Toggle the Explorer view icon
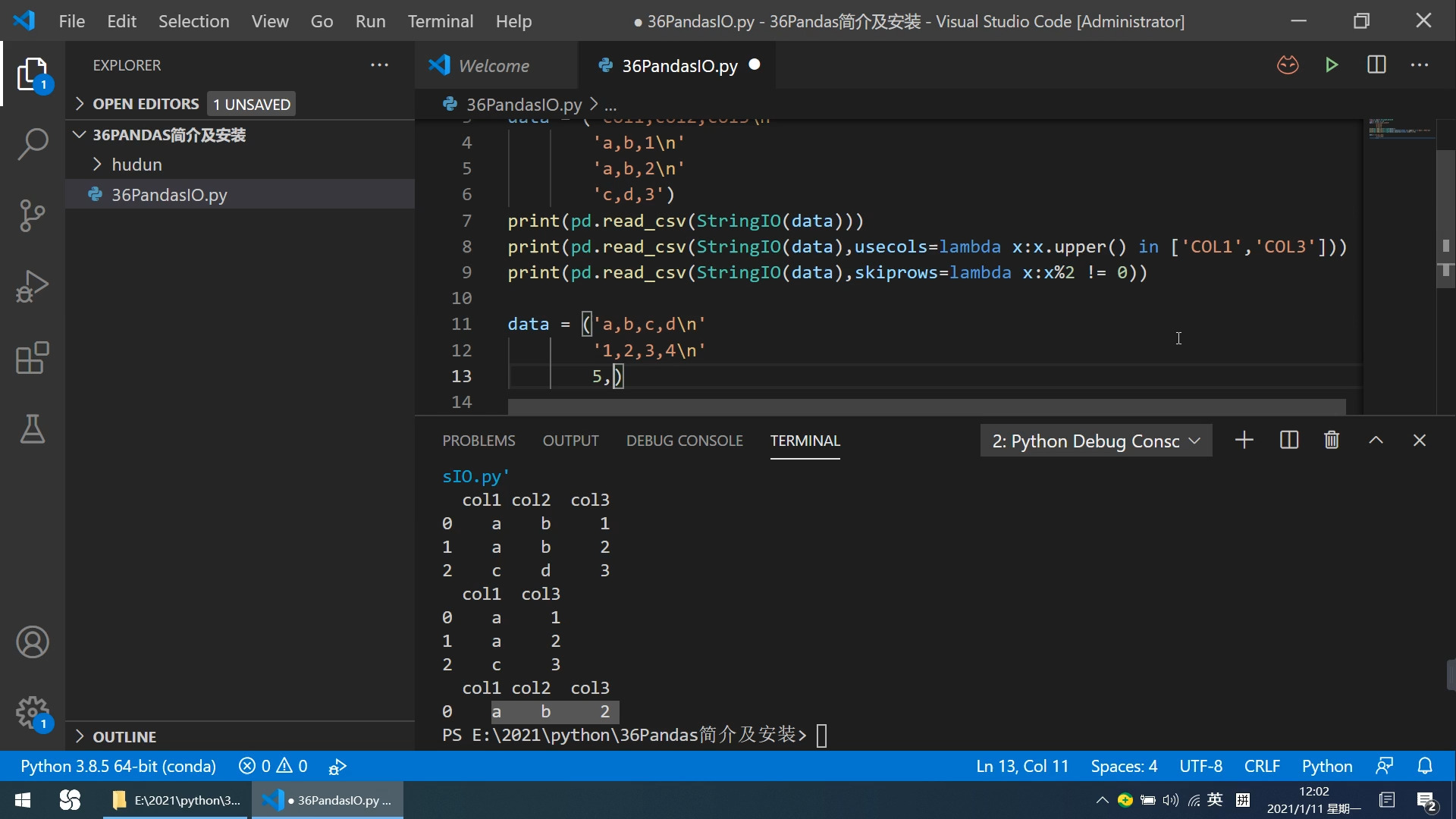Image resolution: width=1456 pixels, height=819 pixels. pos(32,74)
